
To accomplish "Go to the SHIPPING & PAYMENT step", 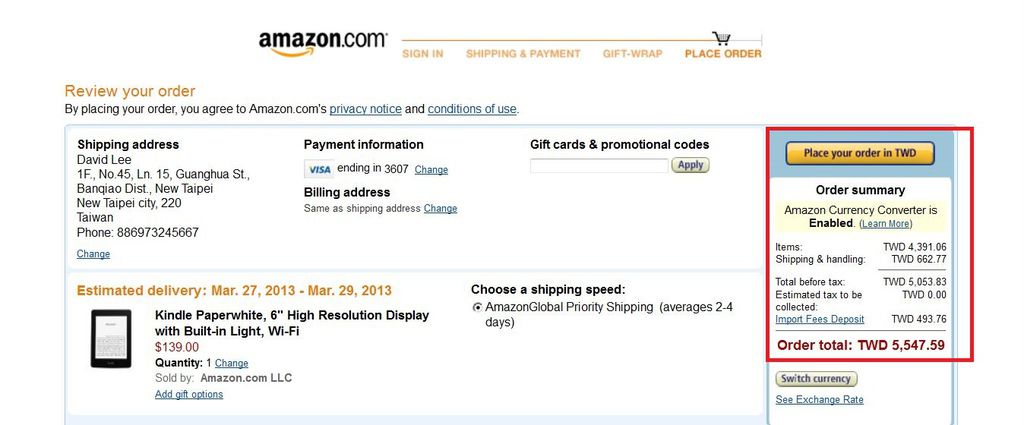I will click(x=523, y=54).
